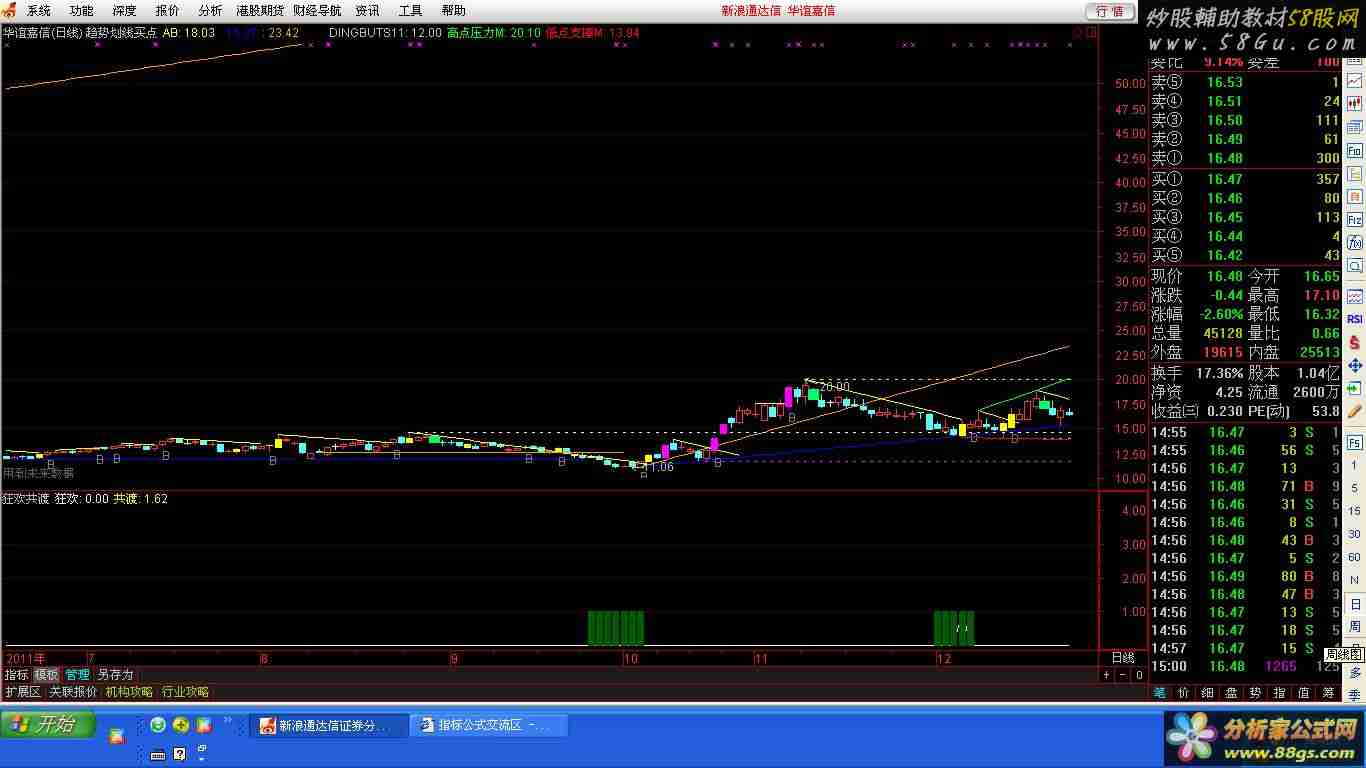Open the 行业攻略 tab
The width and height of the screenshot is (1366, 768).
coord(185,692)
